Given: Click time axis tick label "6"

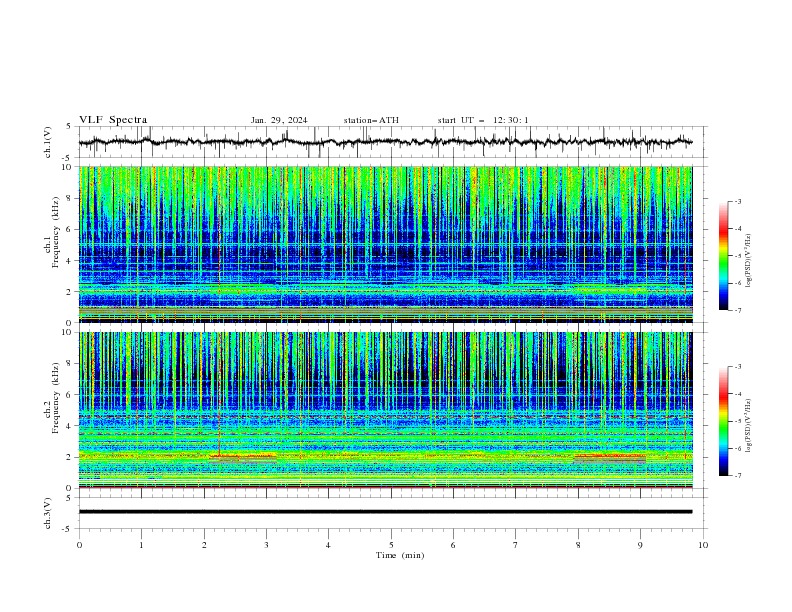Looking at the screenshot, I should click(453, 545).
